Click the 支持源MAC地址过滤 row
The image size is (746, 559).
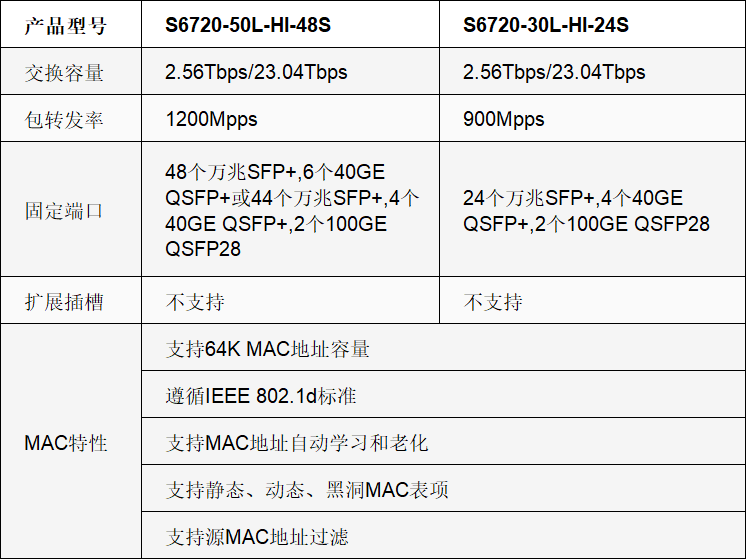tap(257, 537)
